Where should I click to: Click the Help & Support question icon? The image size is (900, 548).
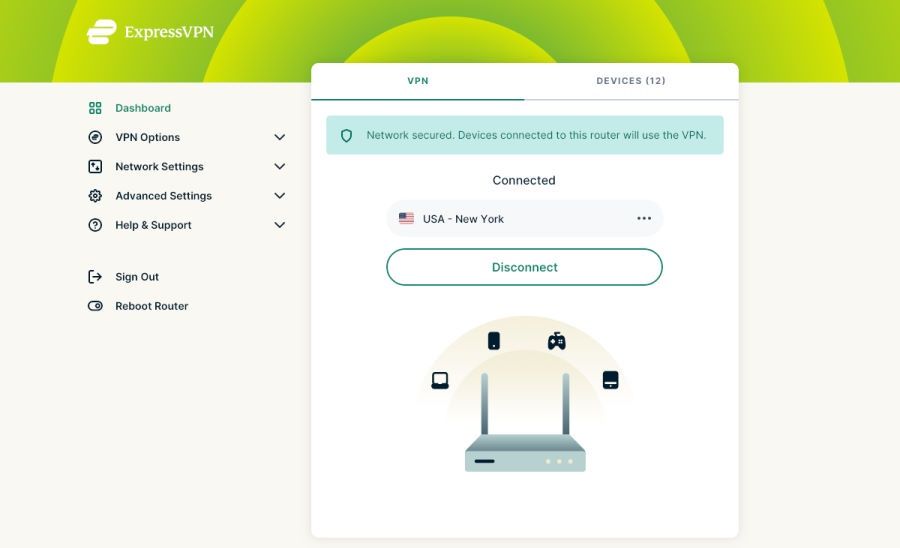(95, 225)
